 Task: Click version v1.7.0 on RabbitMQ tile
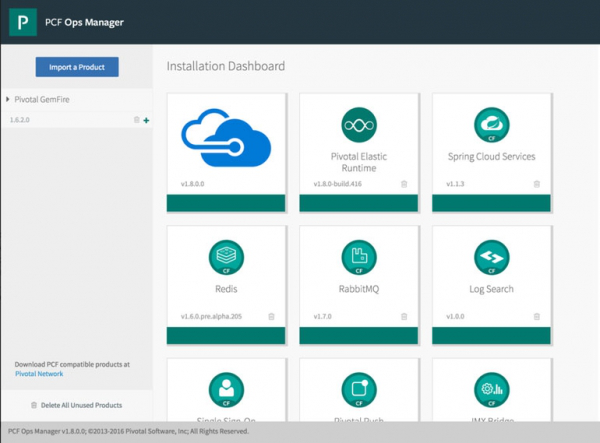point(323,316)
